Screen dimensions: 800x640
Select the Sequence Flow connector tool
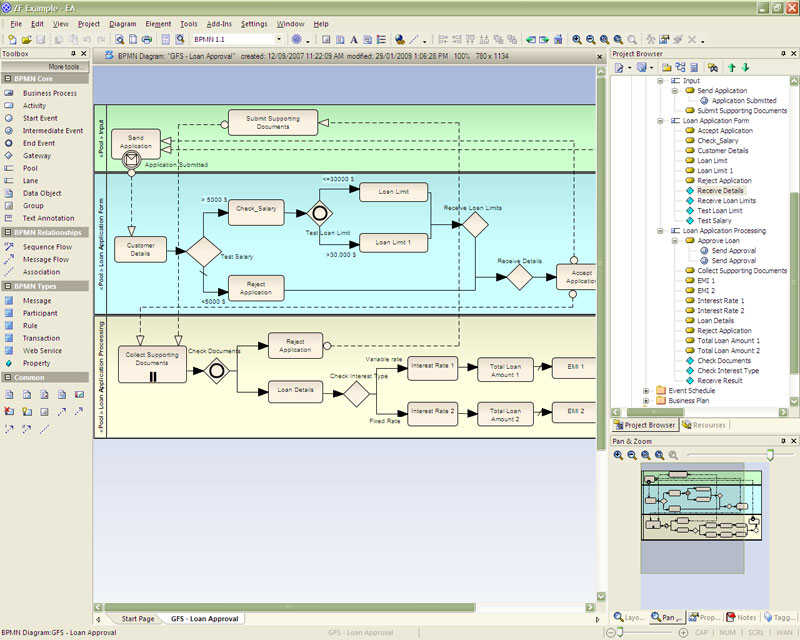[47, 247]
